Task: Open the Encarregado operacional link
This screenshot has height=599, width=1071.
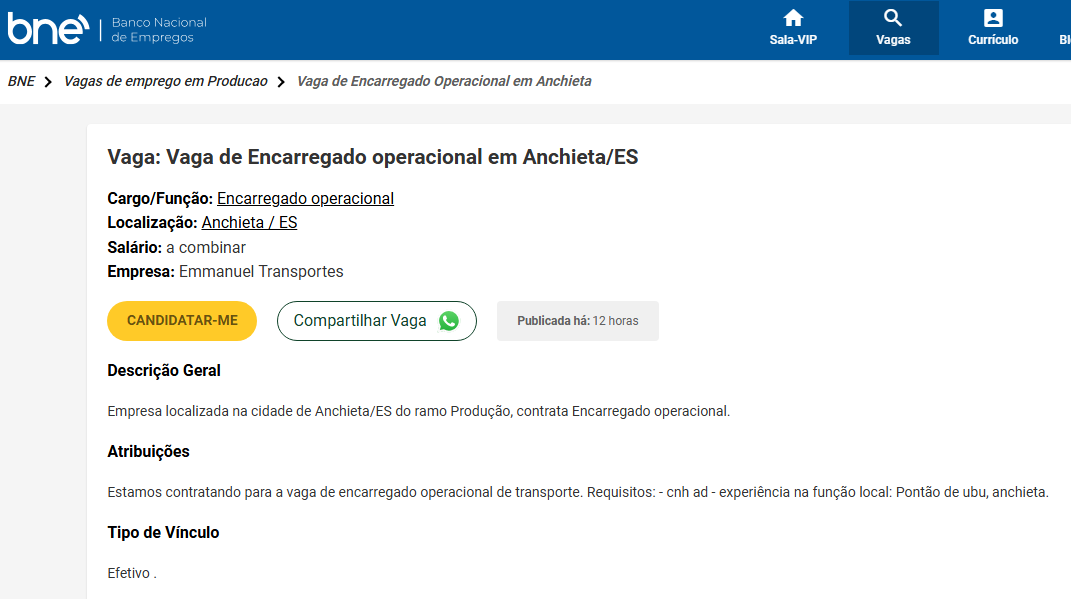Action: click(x=305, y=199)
